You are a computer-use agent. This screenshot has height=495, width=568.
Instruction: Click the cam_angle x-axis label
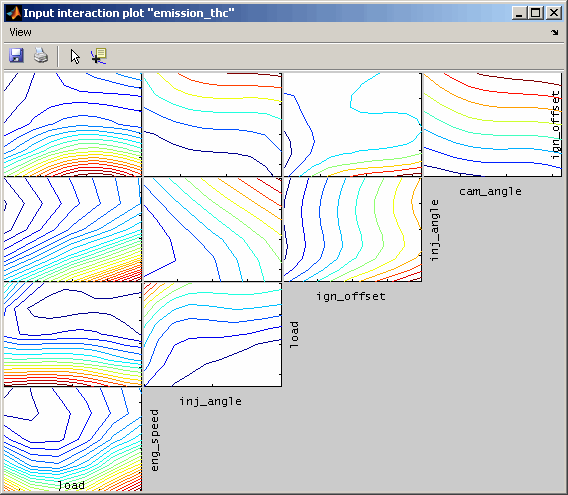[490, 191]
